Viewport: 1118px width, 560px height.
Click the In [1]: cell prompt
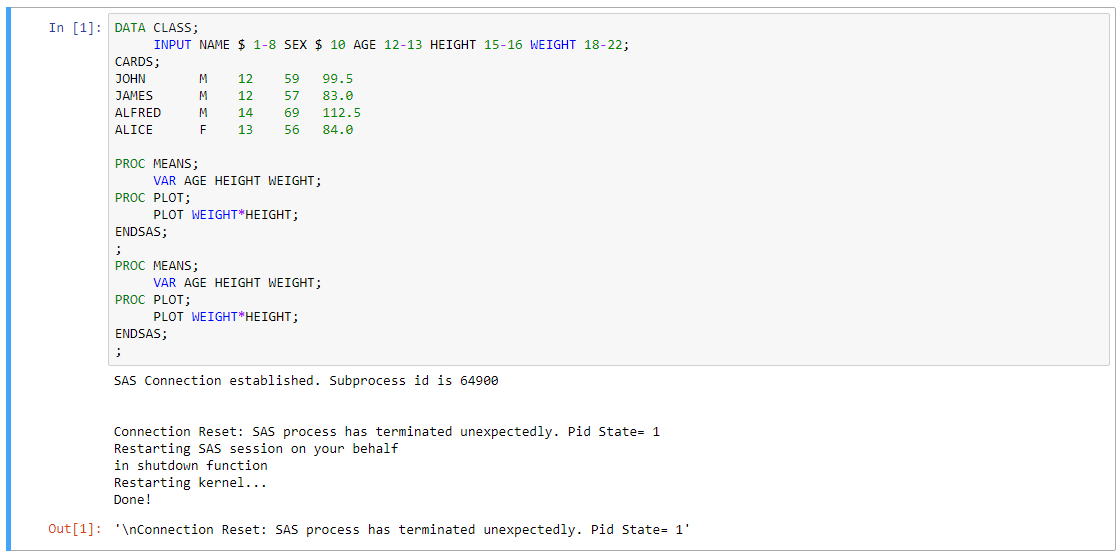[x=75, y=28]
